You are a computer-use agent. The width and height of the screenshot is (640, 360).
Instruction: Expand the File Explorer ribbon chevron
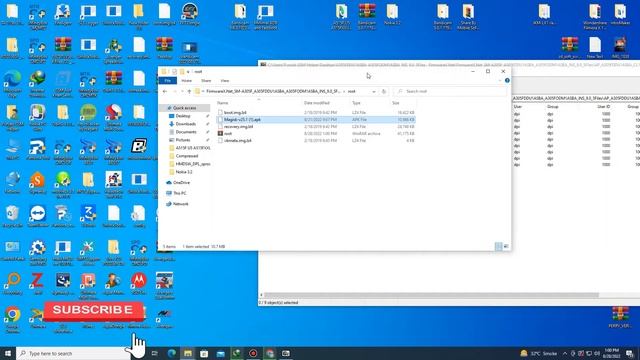[x=500, y=80]
